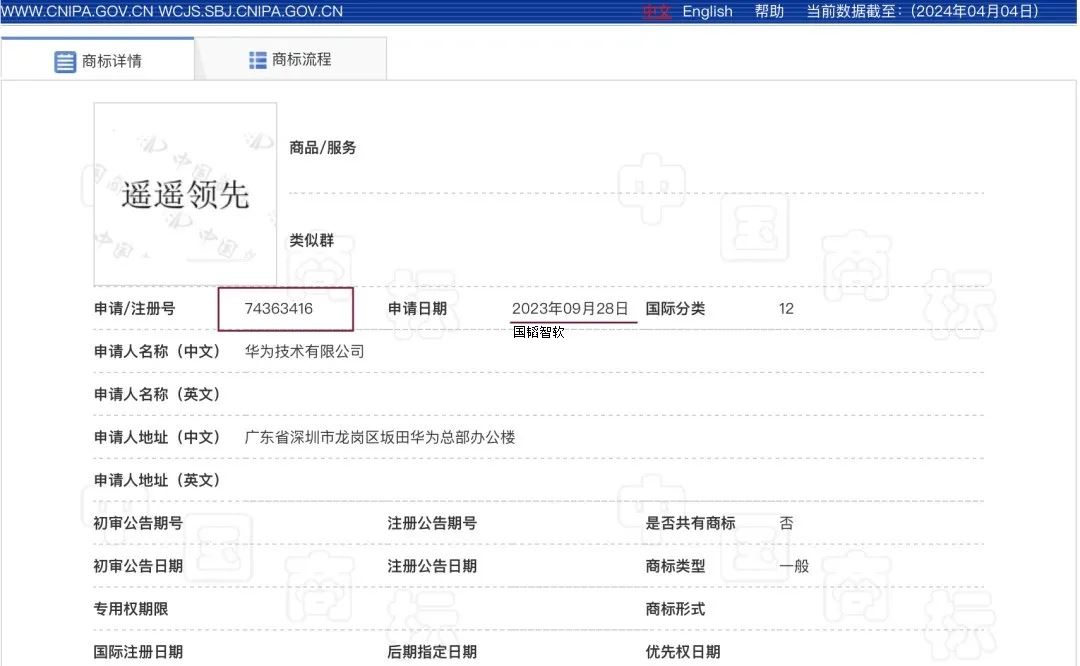Click the 注册公告期号 label
This screenshot has height=666, width=1080.
[x=432, y=523]
